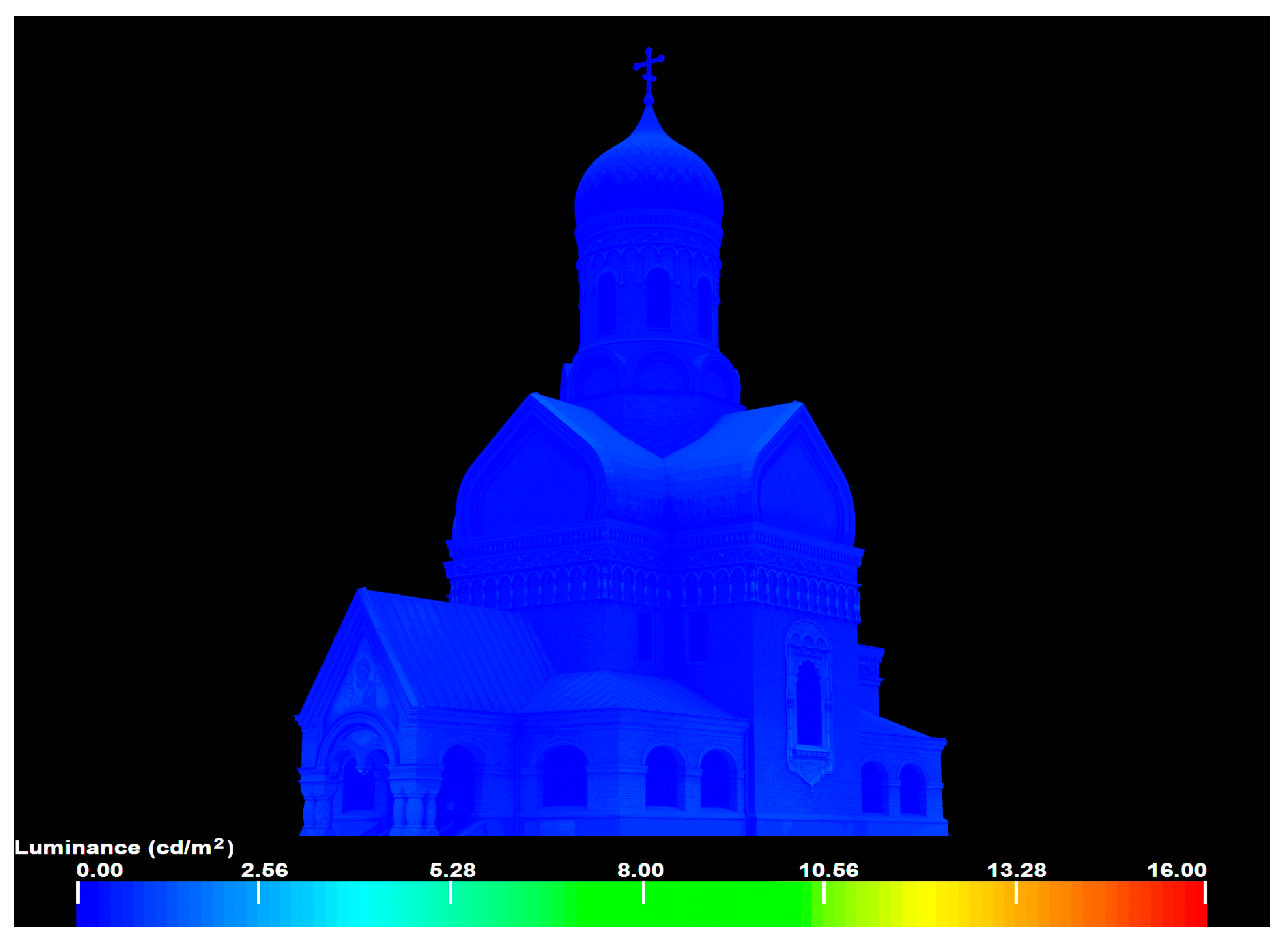Click the center arched window in the drum tower
Screen dimensions: 1288x943
658,300
